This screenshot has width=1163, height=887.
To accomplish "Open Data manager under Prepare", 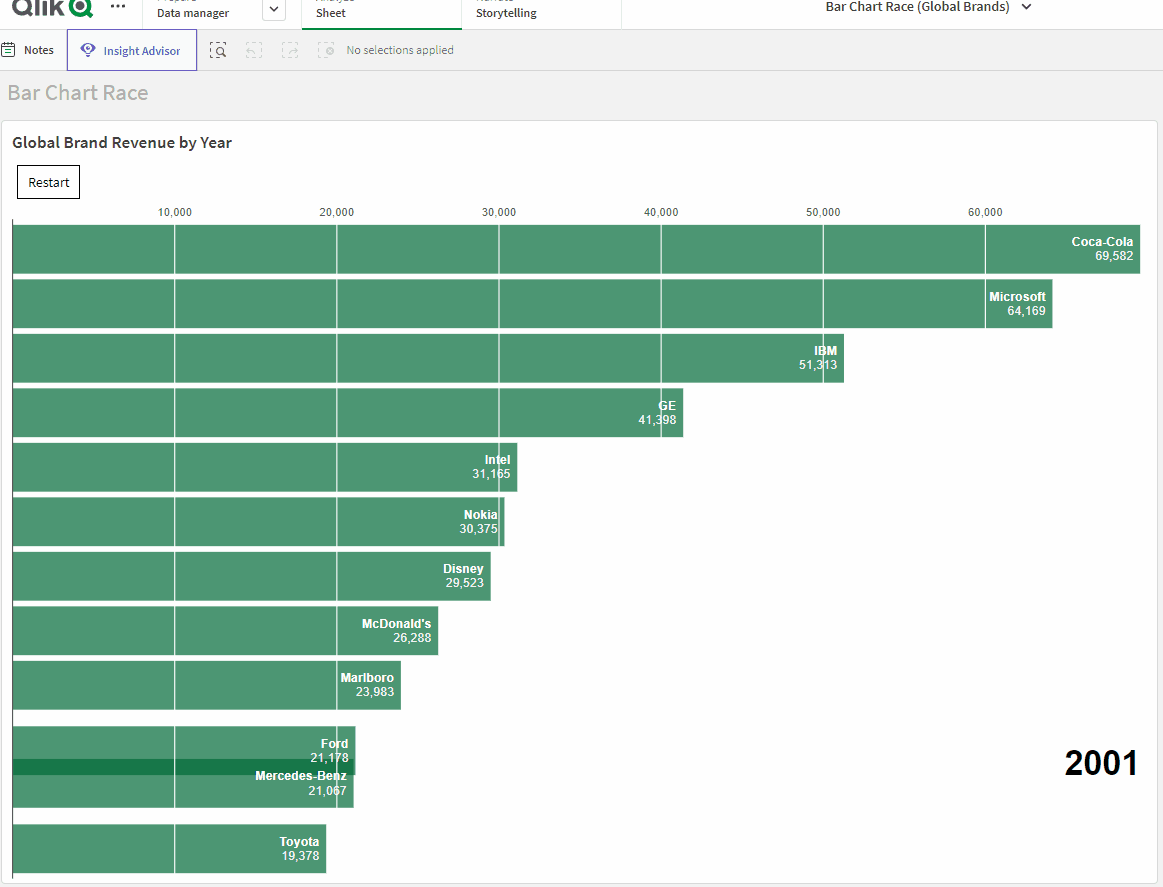I will [192, 14].
